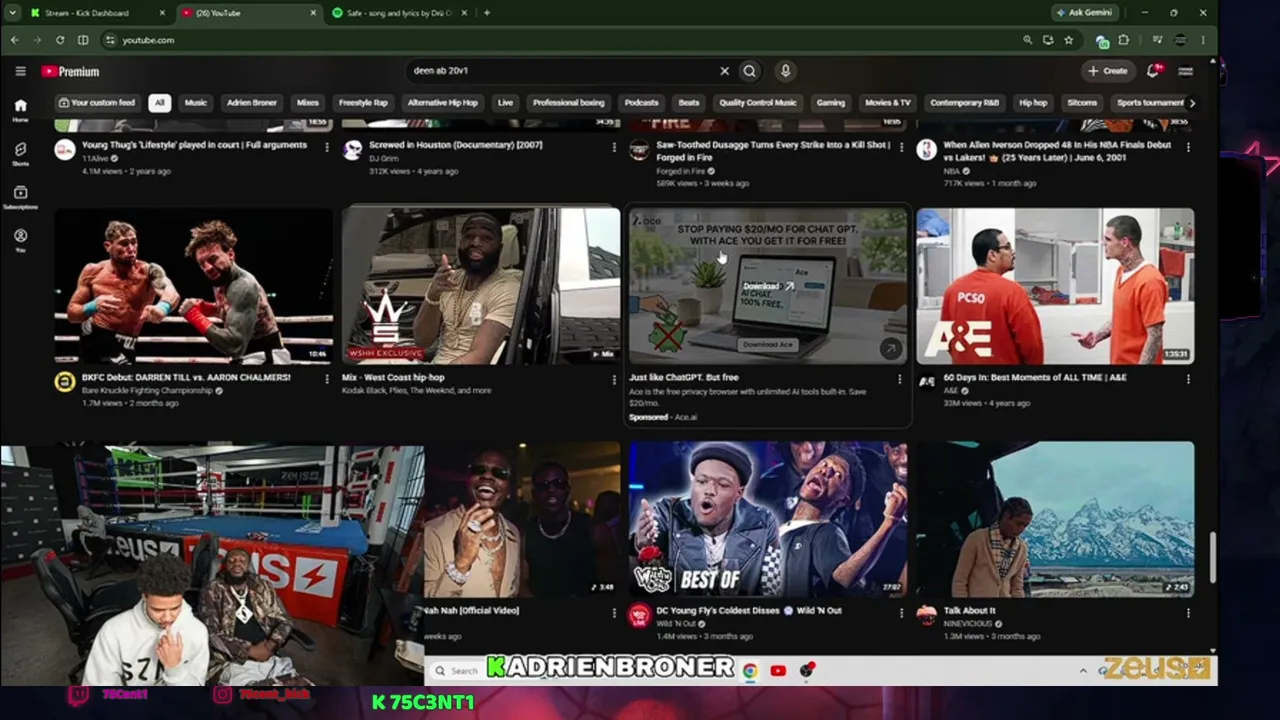This screenshot has height=720, width=1280.
Task: Open the Talk About It mountain thumbnail
Action: click(x=1055, y=519)
